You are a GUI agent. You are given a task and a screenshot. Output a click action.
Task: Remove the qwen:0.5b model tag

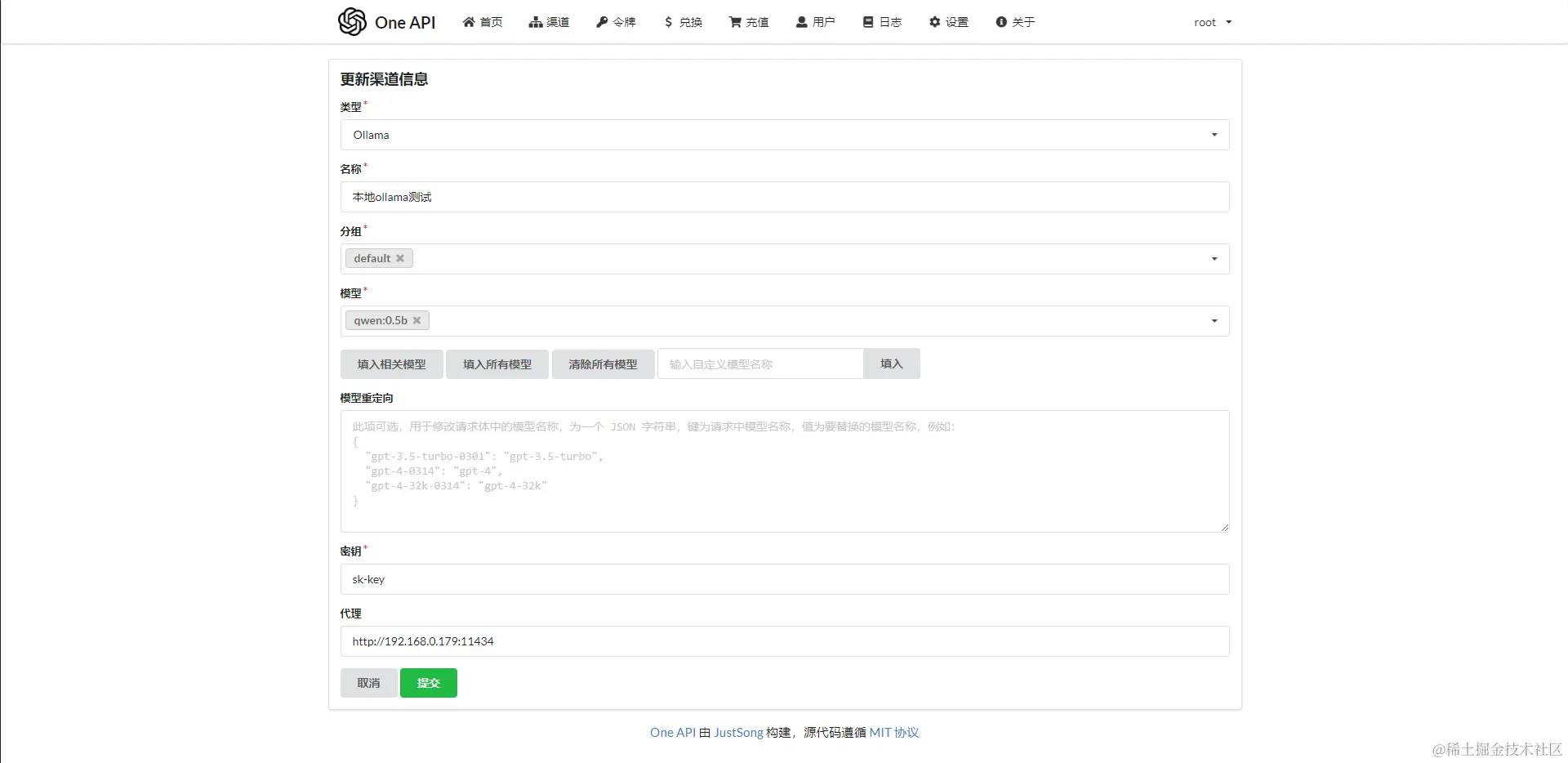point(416,320)
